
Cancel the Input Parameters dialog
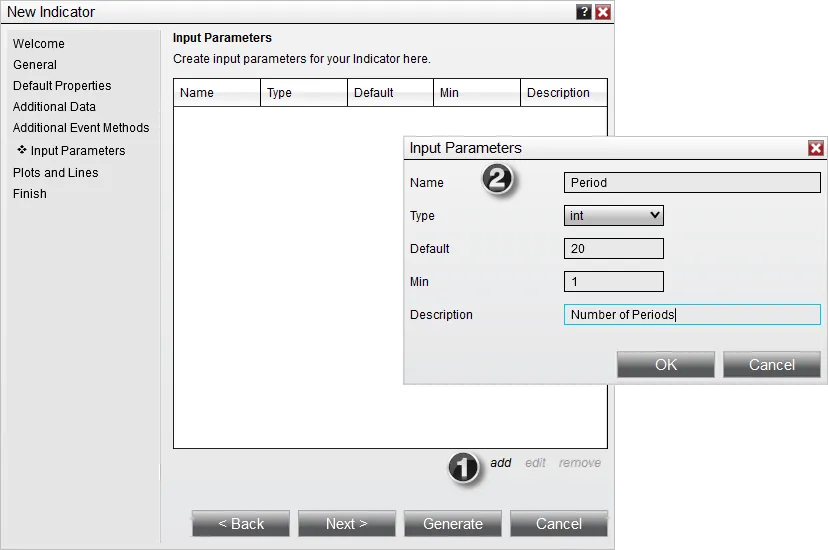click(771, 365)
